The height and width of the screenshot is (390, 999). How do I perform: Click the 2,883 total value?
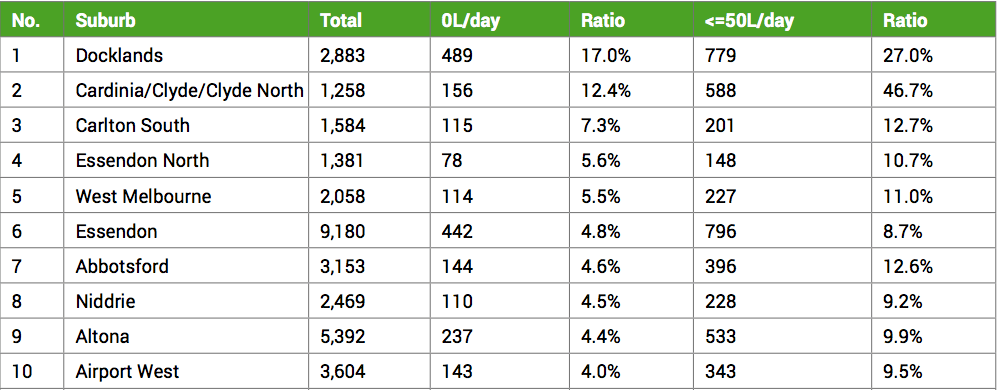pyautogui.click(x=343, y=55)
